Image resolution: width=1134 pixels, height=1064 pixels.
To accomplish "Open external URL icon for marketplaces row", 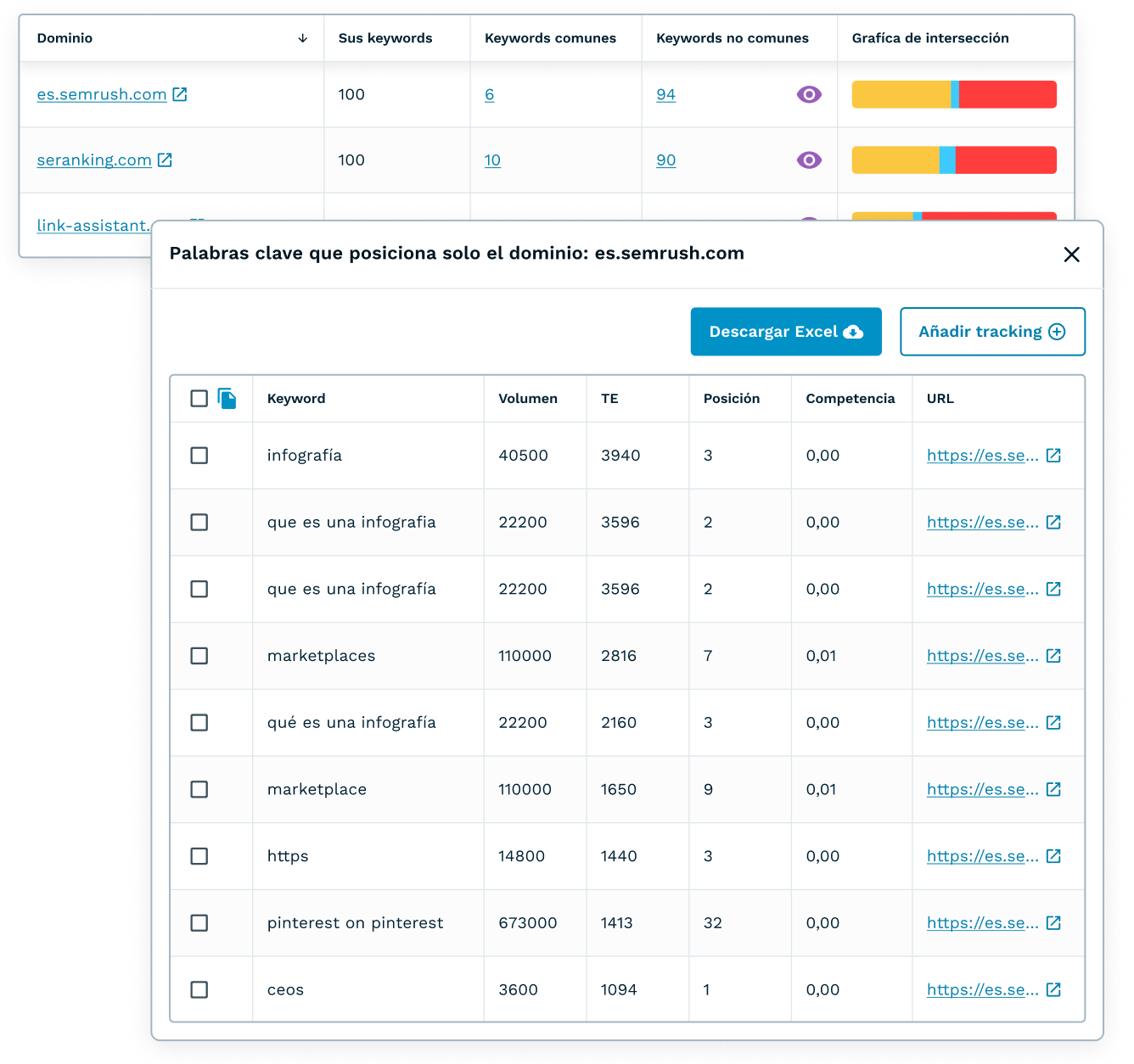I will point(1053,656).
